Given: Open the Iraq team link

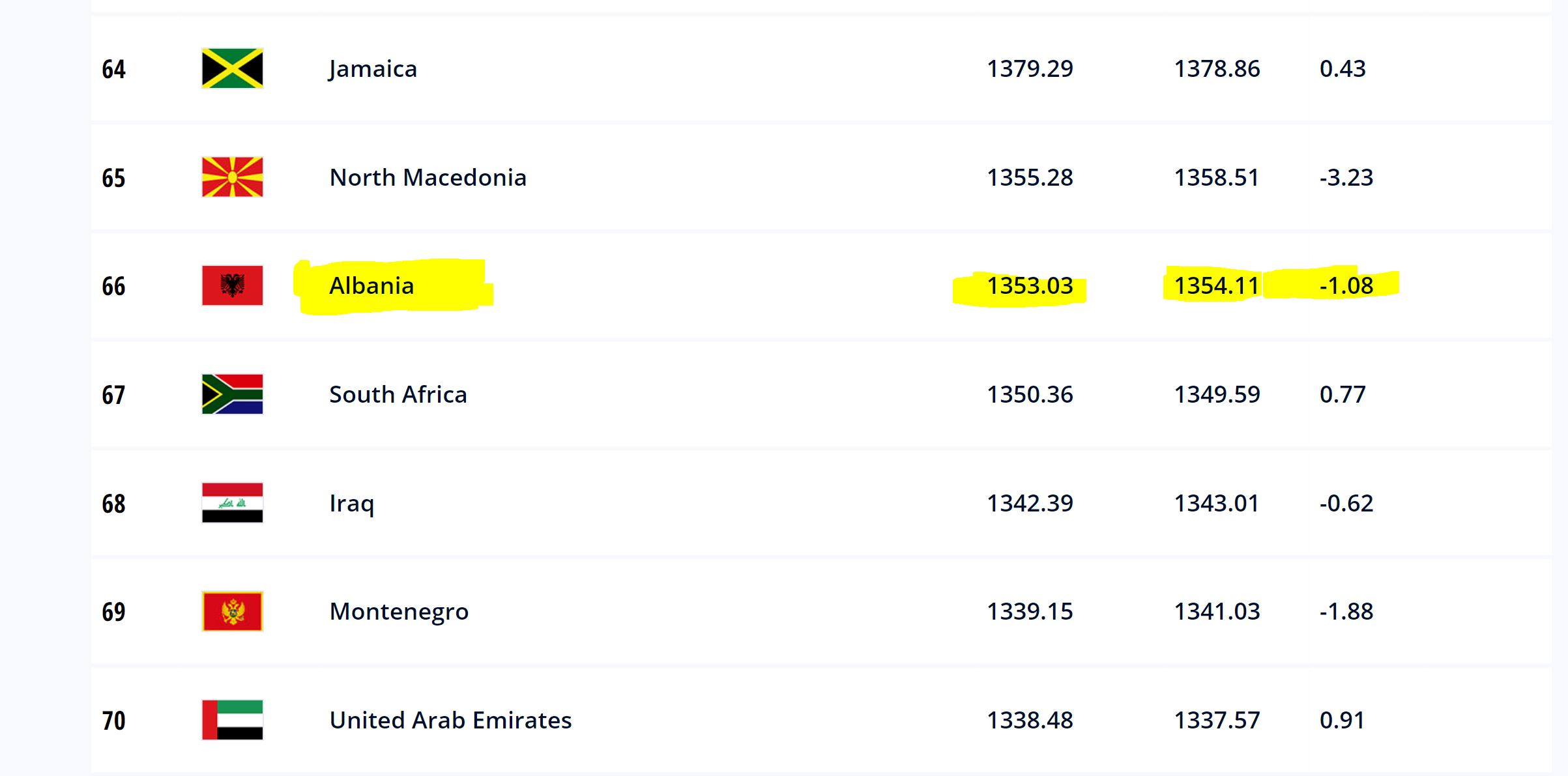Looking at the screenshot, I should 352,504.
